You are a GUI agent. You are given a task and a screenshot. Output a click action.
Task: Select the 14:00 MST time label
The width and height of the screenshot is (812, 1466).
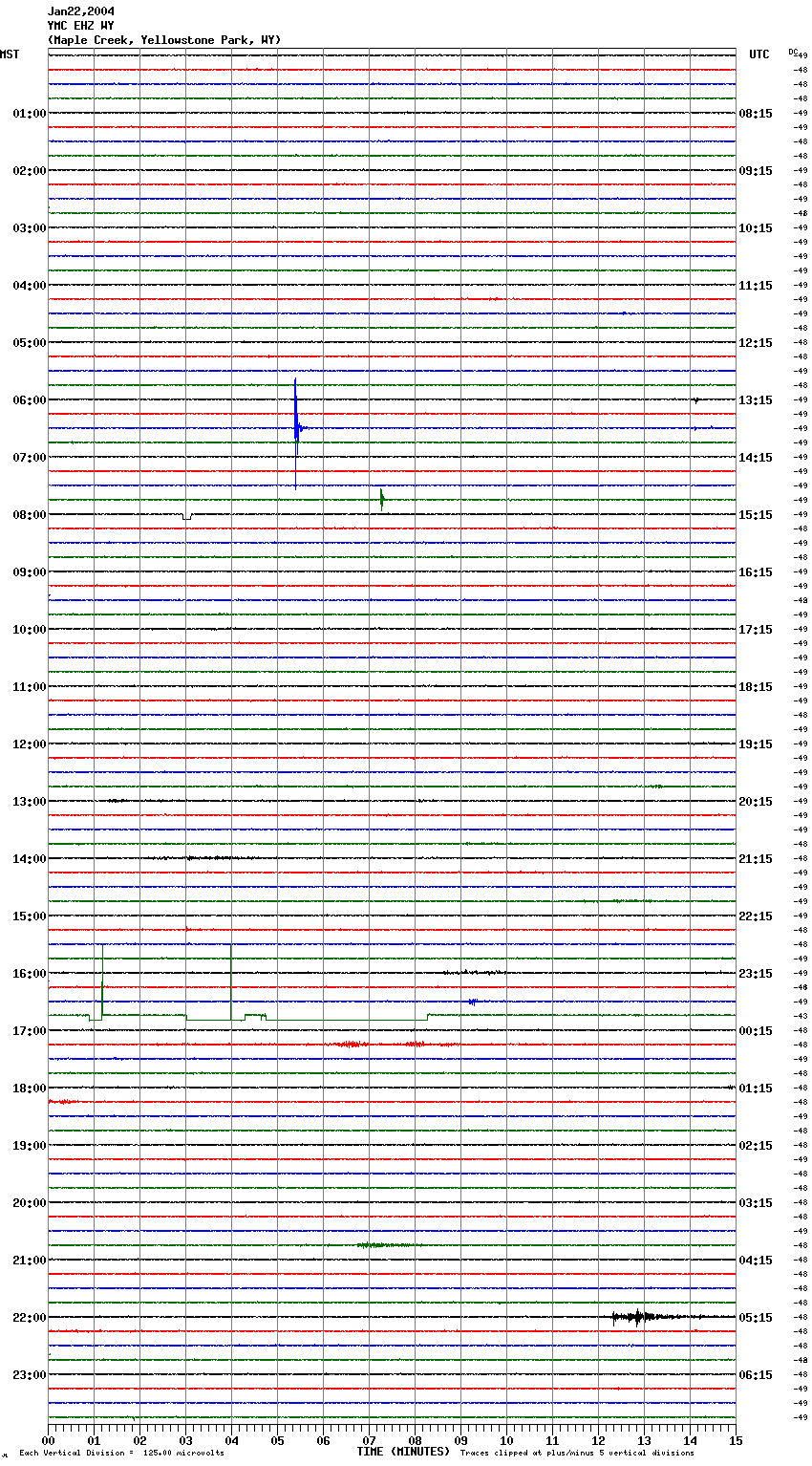[30, 859]
